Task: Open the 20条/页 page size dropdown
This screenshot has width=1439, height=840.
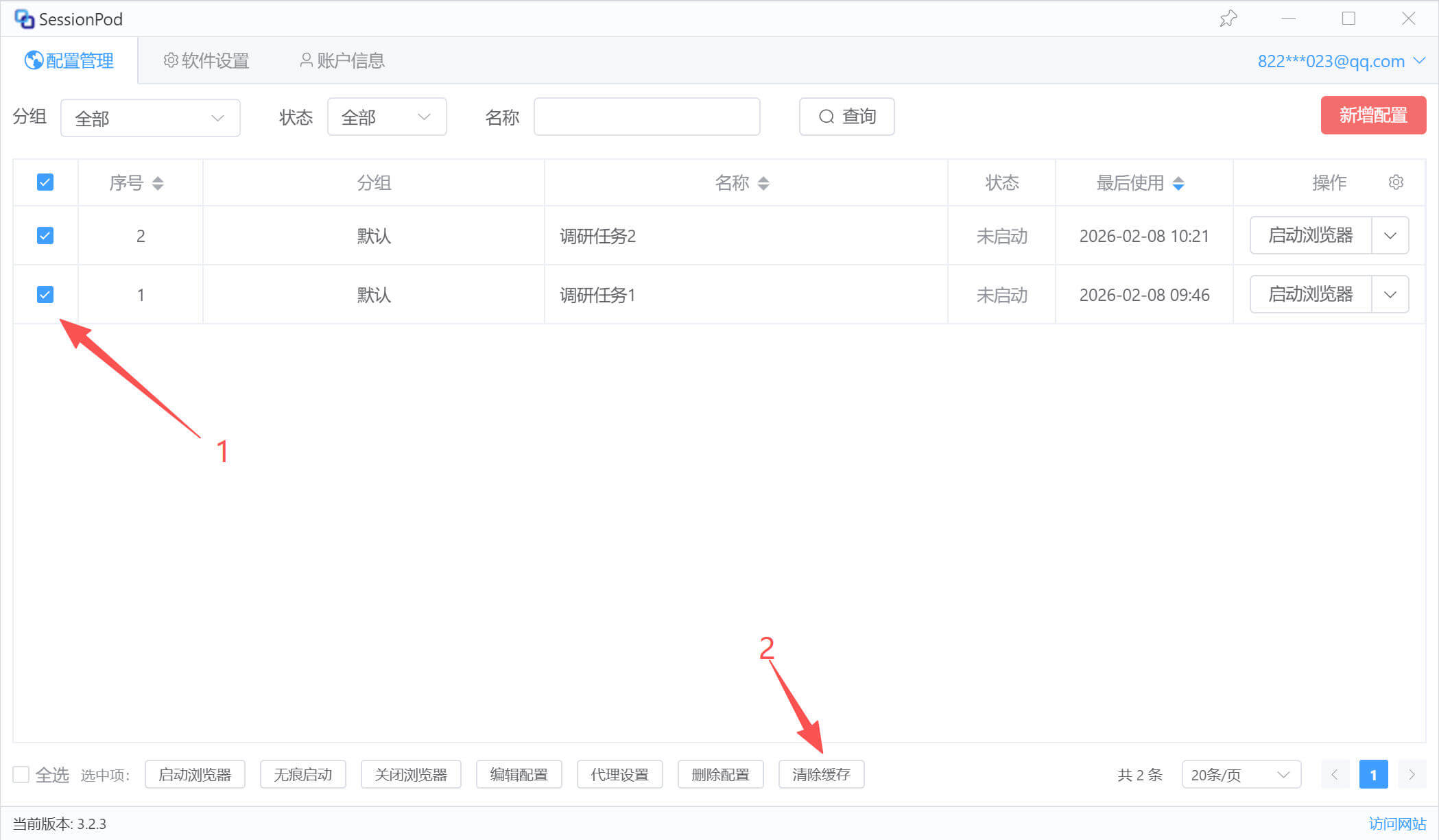Action: pos(1241,775)
